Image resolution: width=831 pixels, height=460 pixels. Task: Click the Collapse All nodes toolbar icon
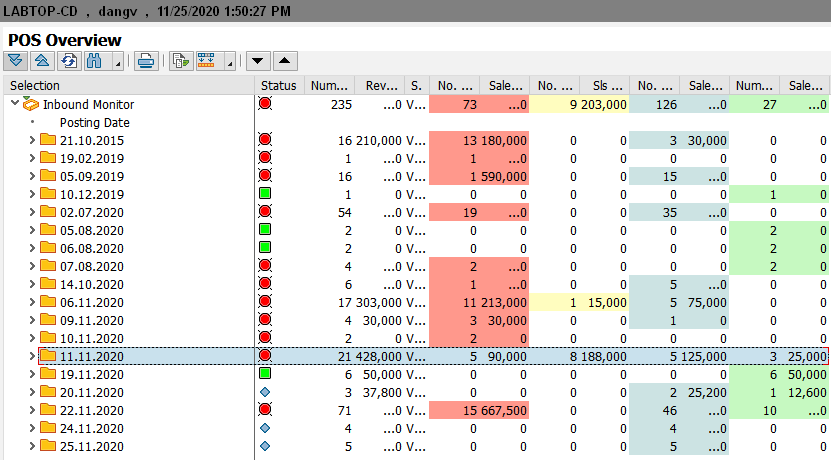click(x=43, y=61)
